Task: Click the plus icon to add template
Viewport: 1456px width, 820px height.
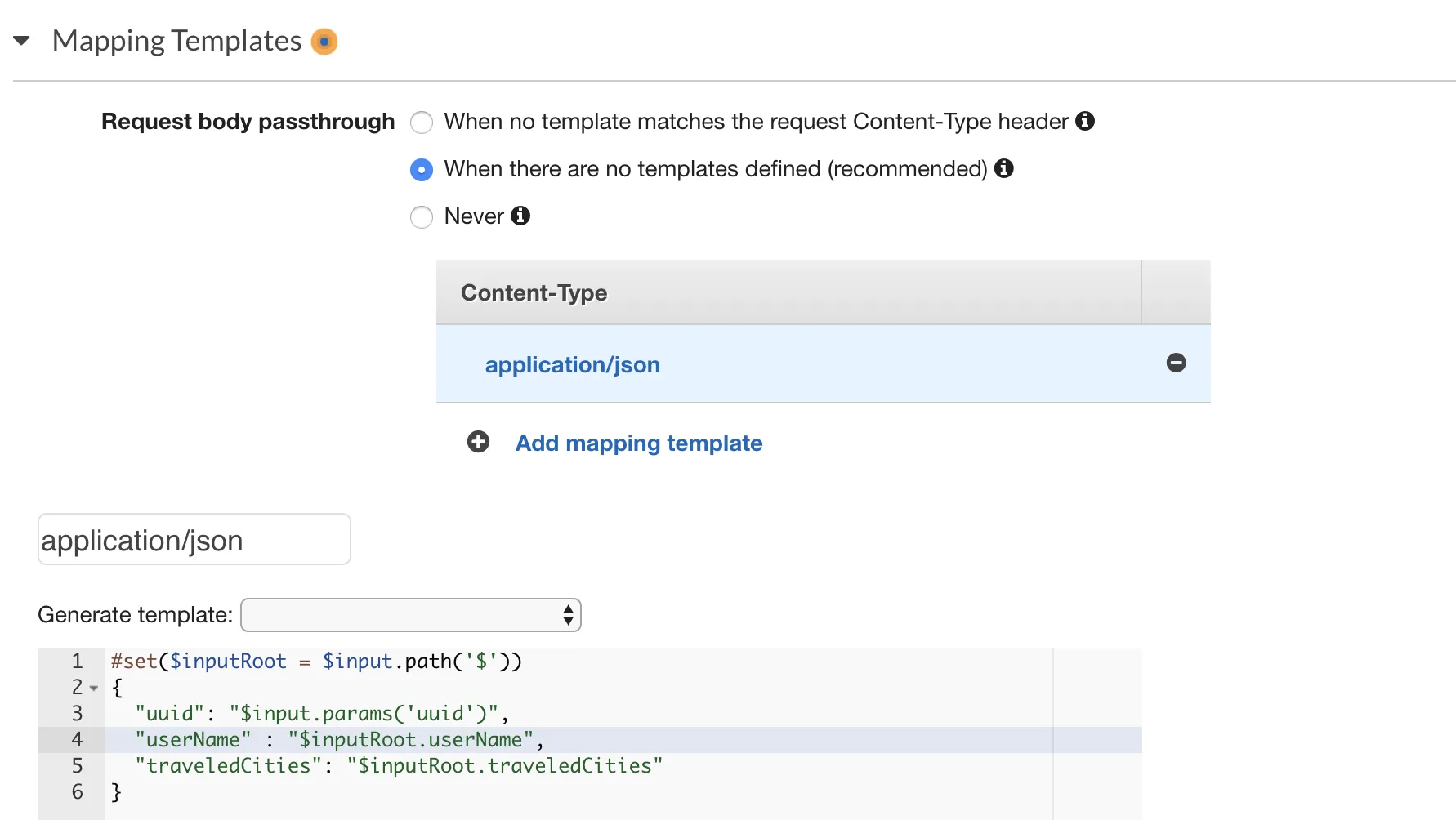Action: [478, 442]
